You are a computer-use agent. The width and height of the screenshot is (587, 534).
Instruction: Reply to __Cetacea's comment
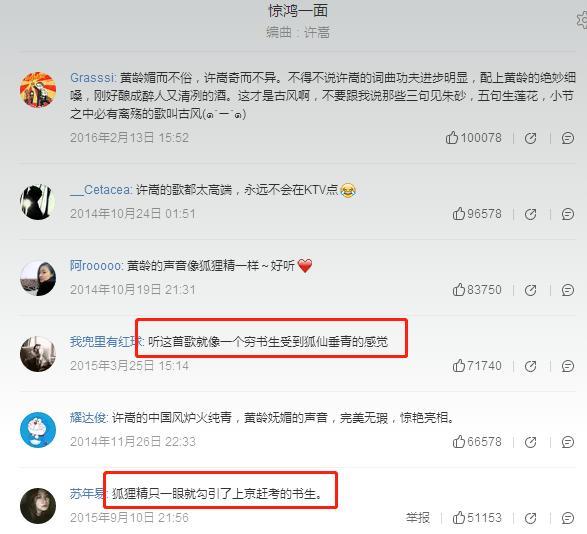tap(568, 214)
